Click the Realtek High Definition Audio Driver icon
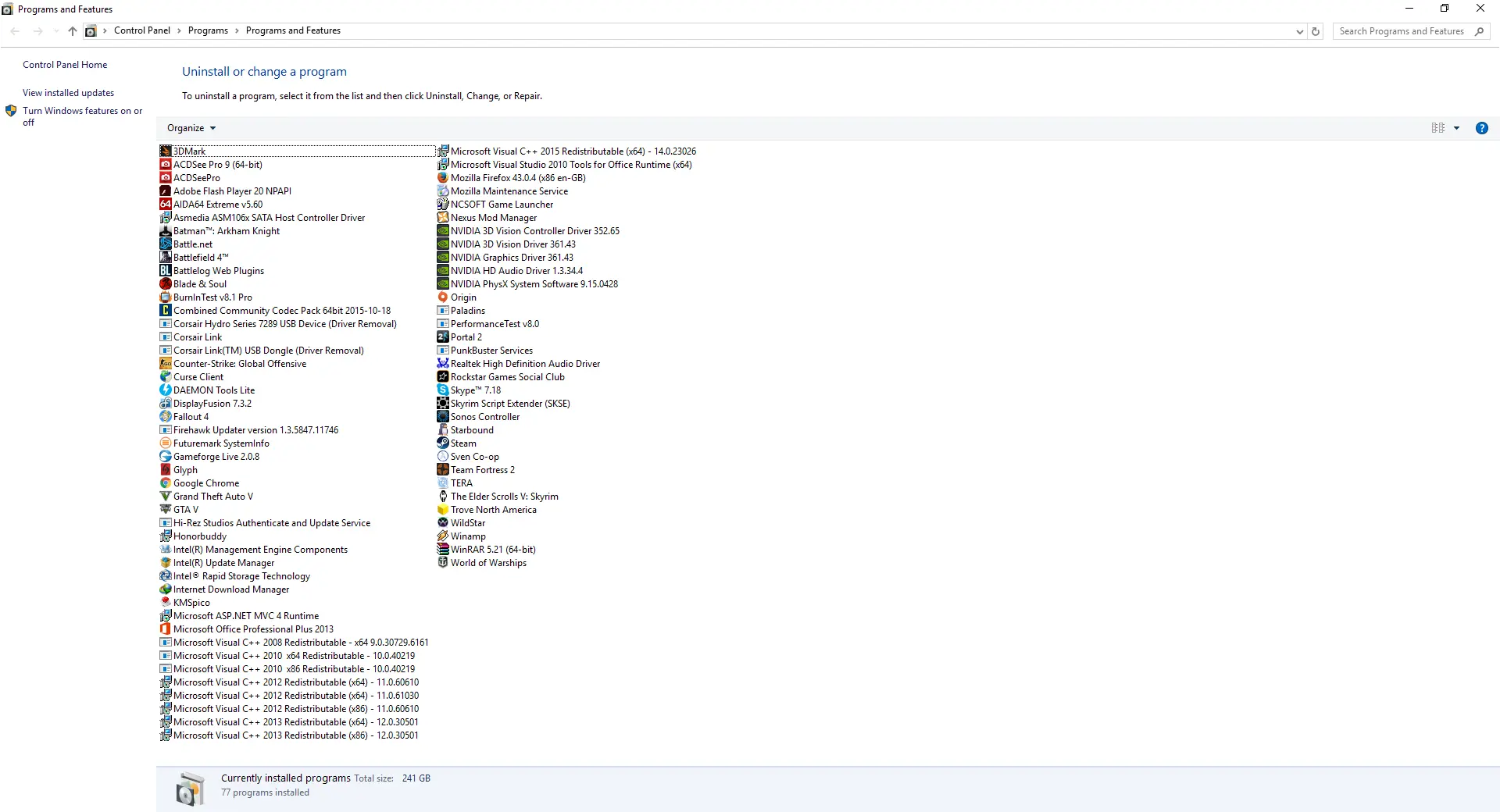The image size is (1500, 812). [x=443, y=364]
